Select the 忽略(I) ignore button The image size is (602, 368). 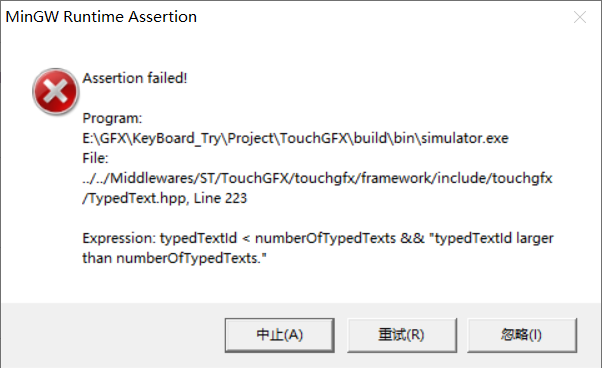pos(522,335)
